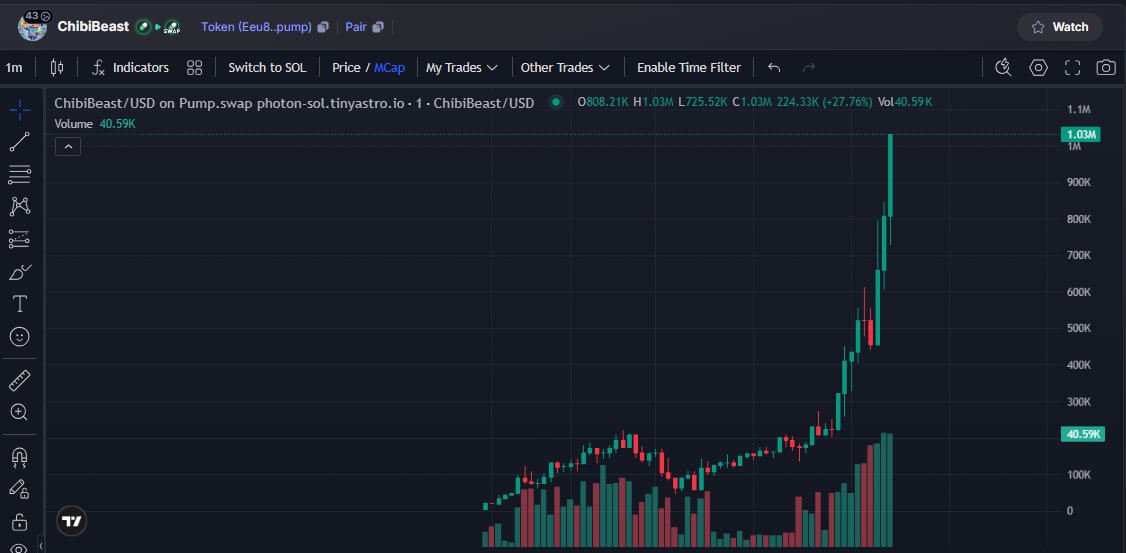Click the TradingView logo badge
Screen dimensions: 1126x553
coord(72,521)
